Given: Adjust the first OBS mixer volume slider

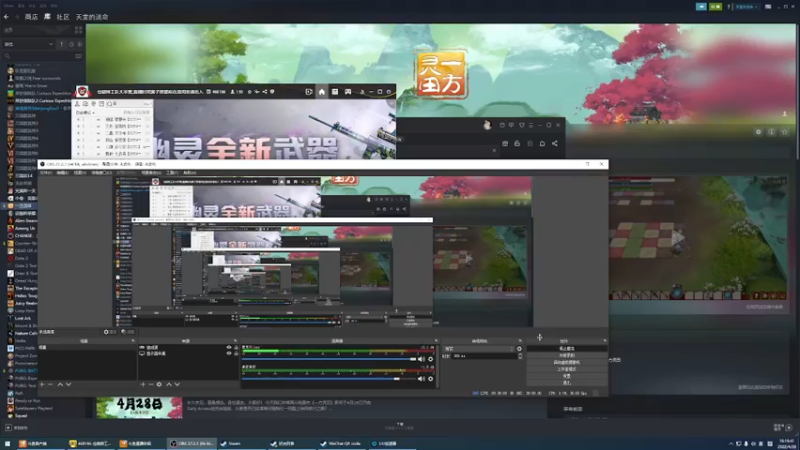Looking at the screenshot, I should click(x=329, y=359).
